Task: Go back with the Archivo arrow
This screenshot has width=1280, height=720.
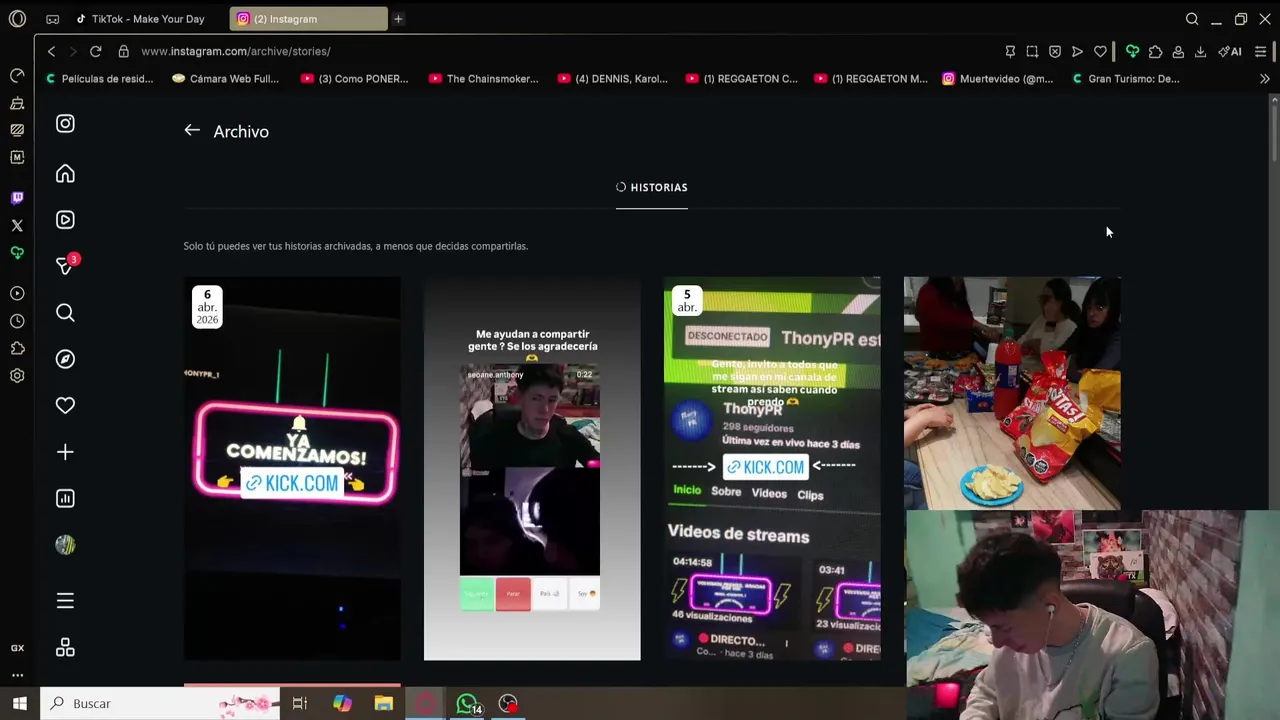Action: pyautogui.click(x=192, y=130)
